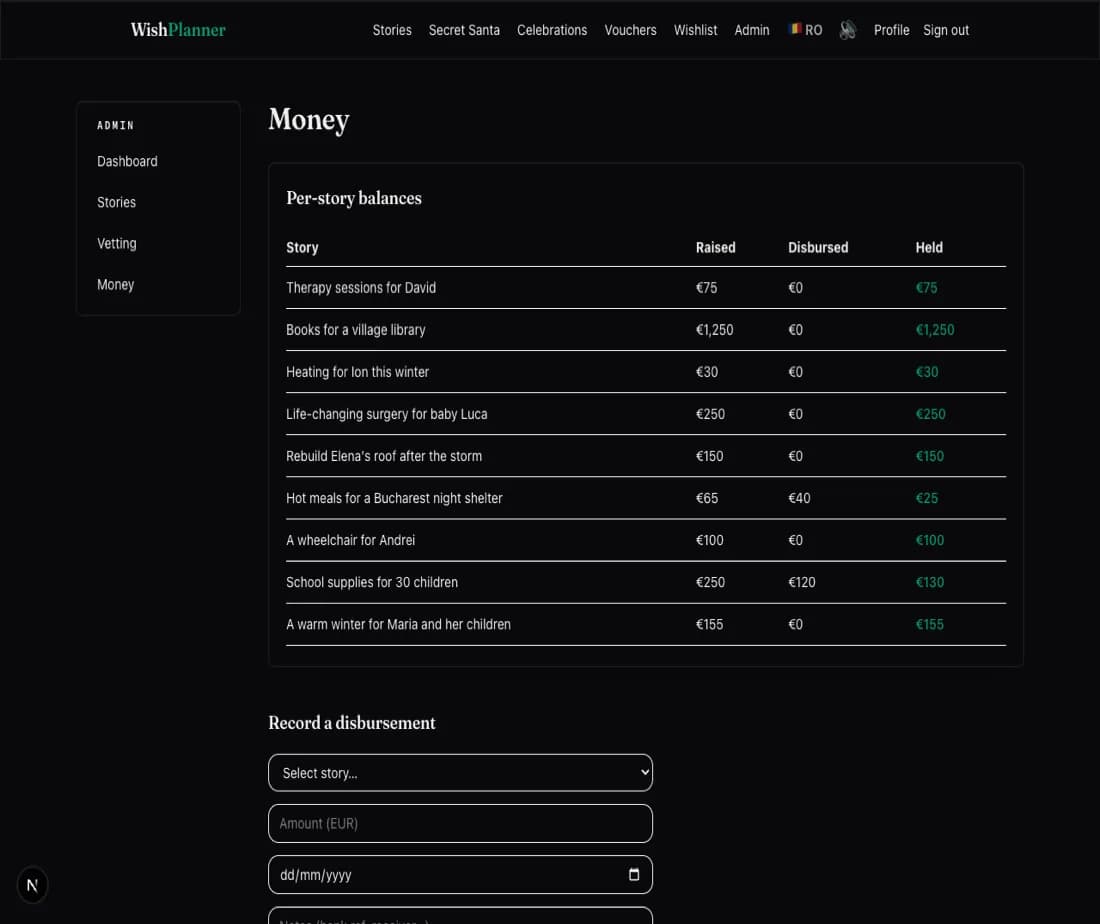Screen dimensions: 1100x924
Task: Select 'Life-changing surgery for baby Luca'
Action: (x=646, y=414)
